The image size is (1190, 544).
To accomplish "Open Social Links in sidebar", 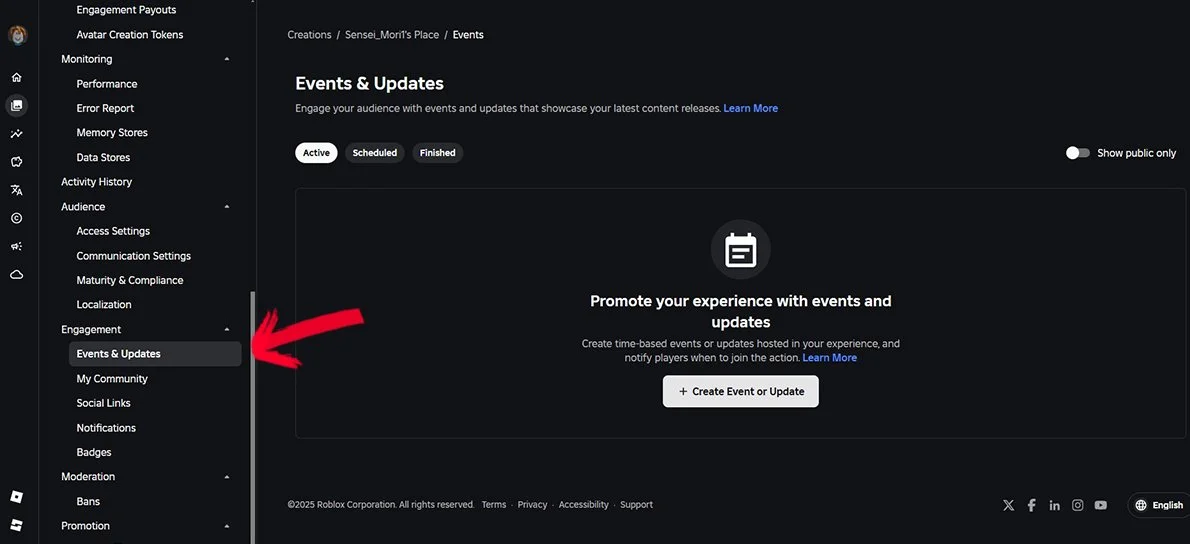I will [103, 403].
